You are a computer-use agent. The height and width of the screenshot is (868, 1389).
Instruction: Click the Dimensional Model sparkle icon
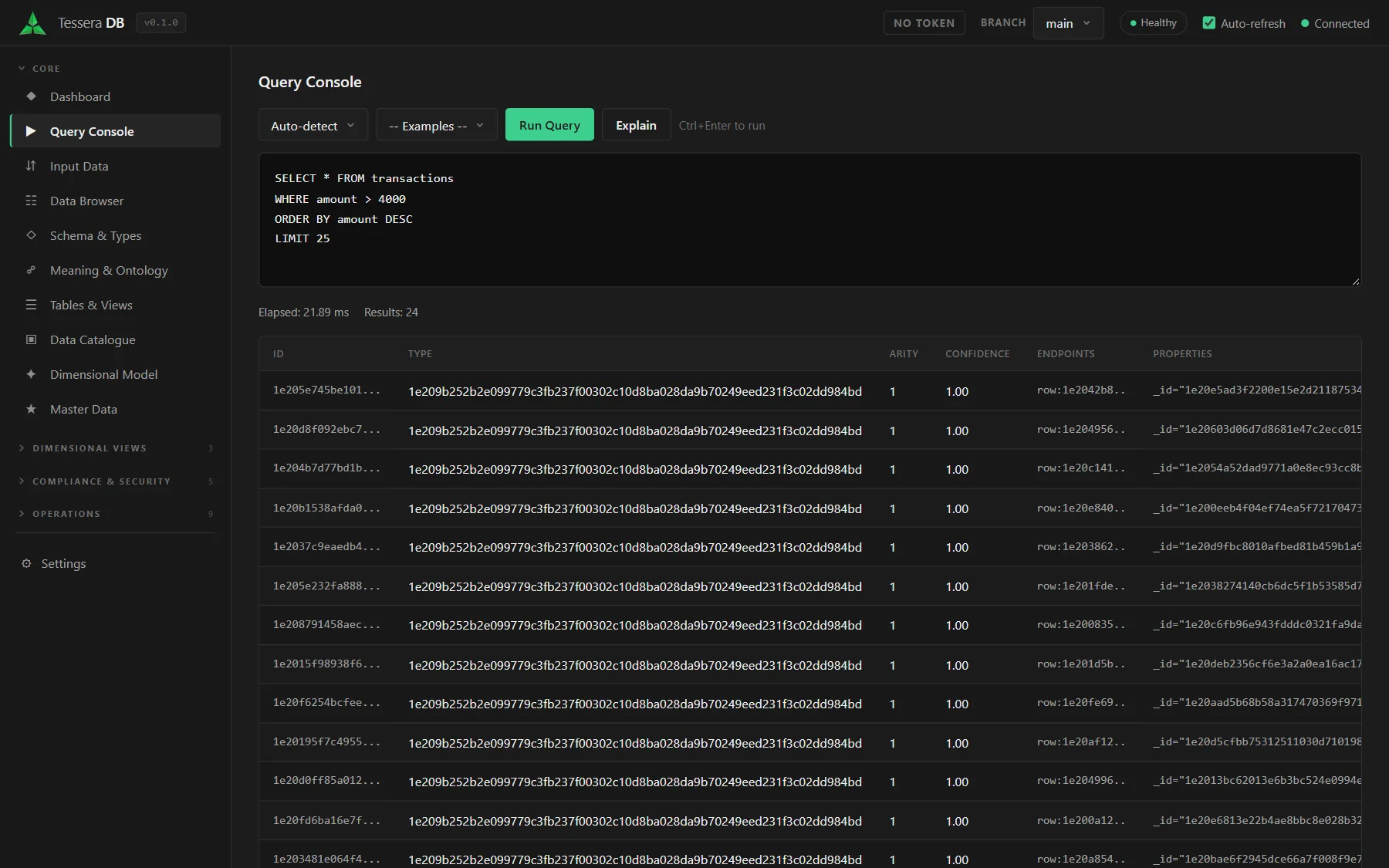pos(31,374)
